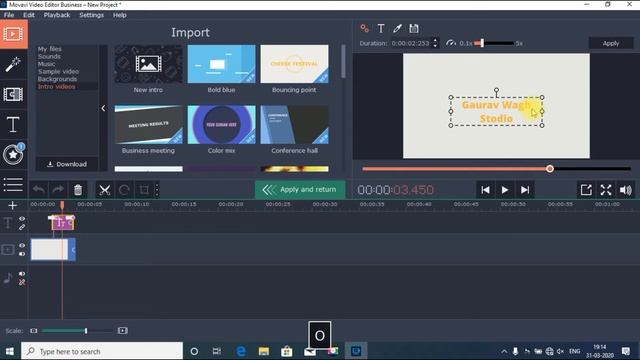Screen dimensions: 640x360
Task: Click the title track T icon
Action: [x=8, y=223]
